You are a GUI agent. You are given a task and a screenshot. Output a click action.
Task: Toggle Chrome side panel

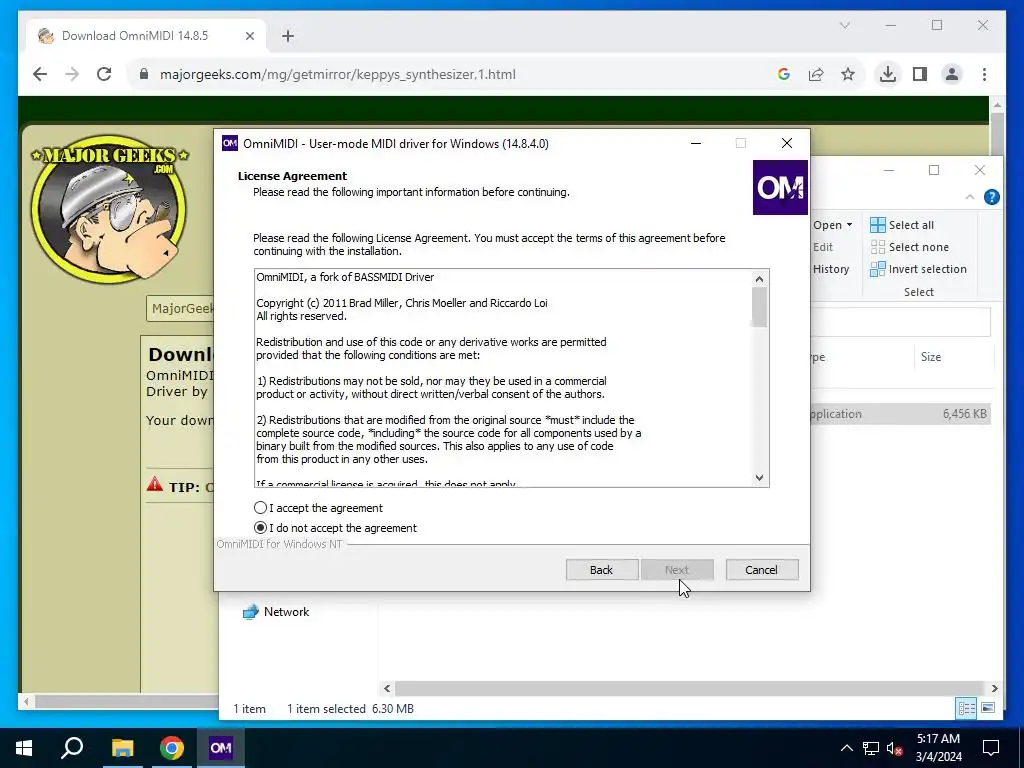920,74
